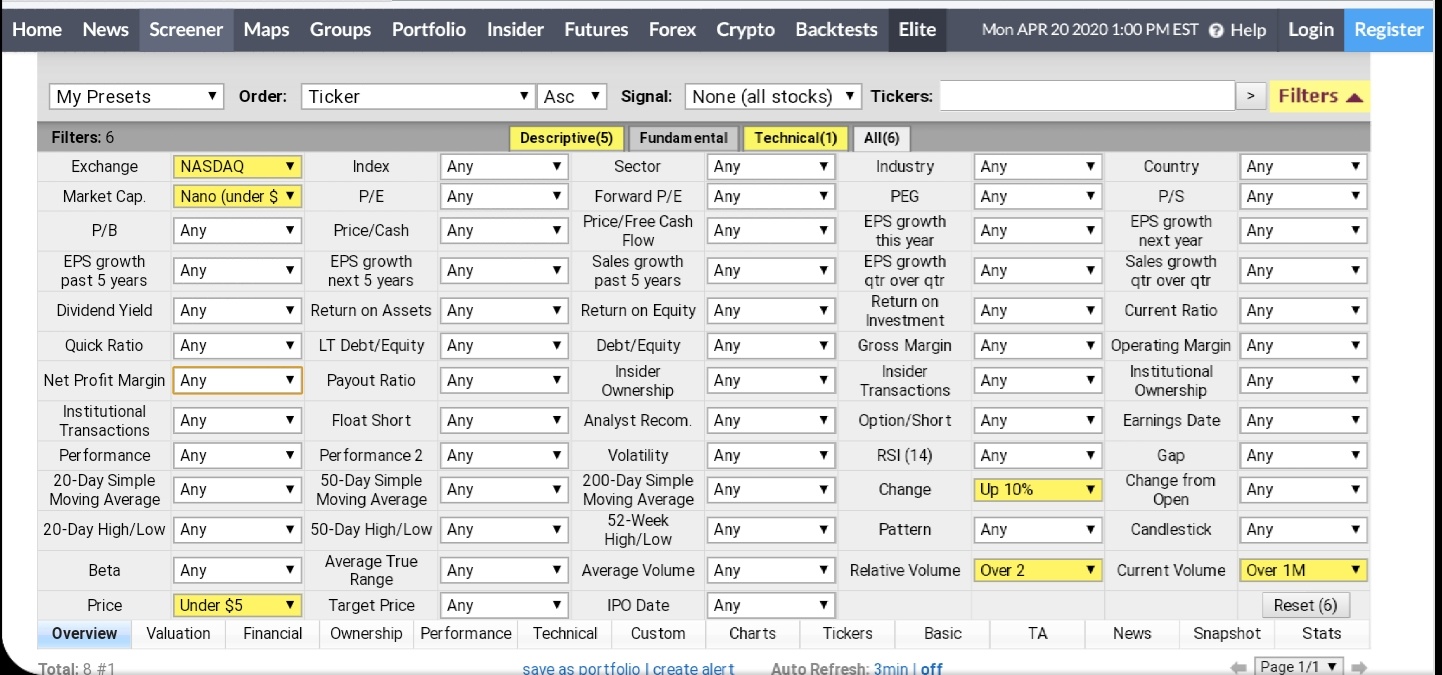Click the Help question-mark icon
Screen dimensions: 1442x675
click(1216, 30)
